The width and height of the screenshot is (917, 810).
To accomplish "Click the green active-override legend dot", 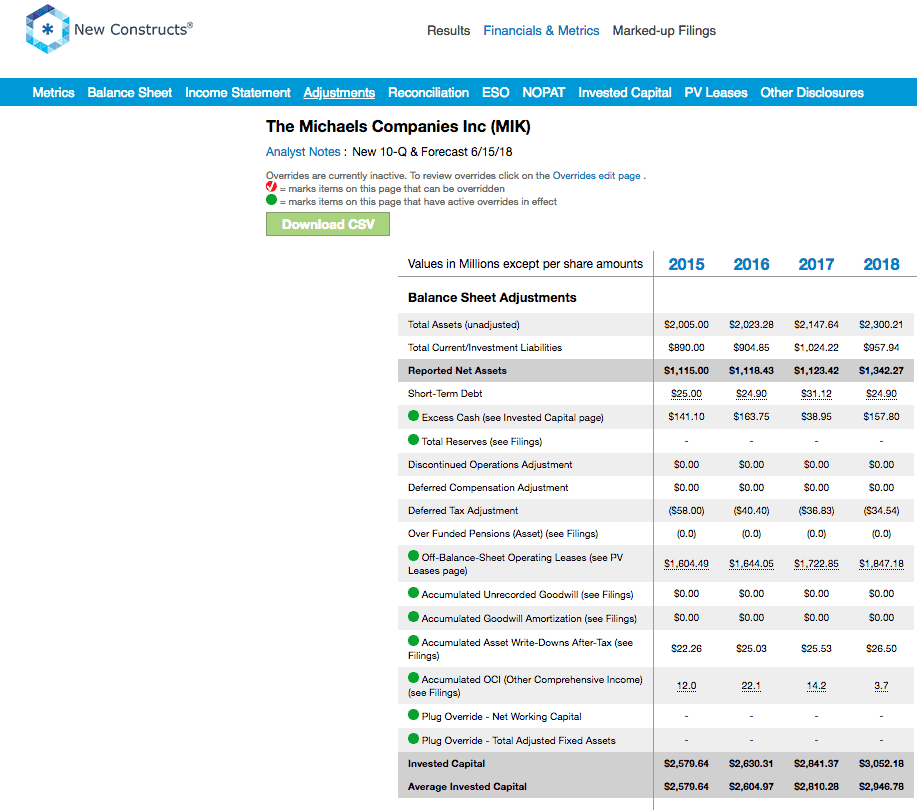I will [x=271, y=199].
